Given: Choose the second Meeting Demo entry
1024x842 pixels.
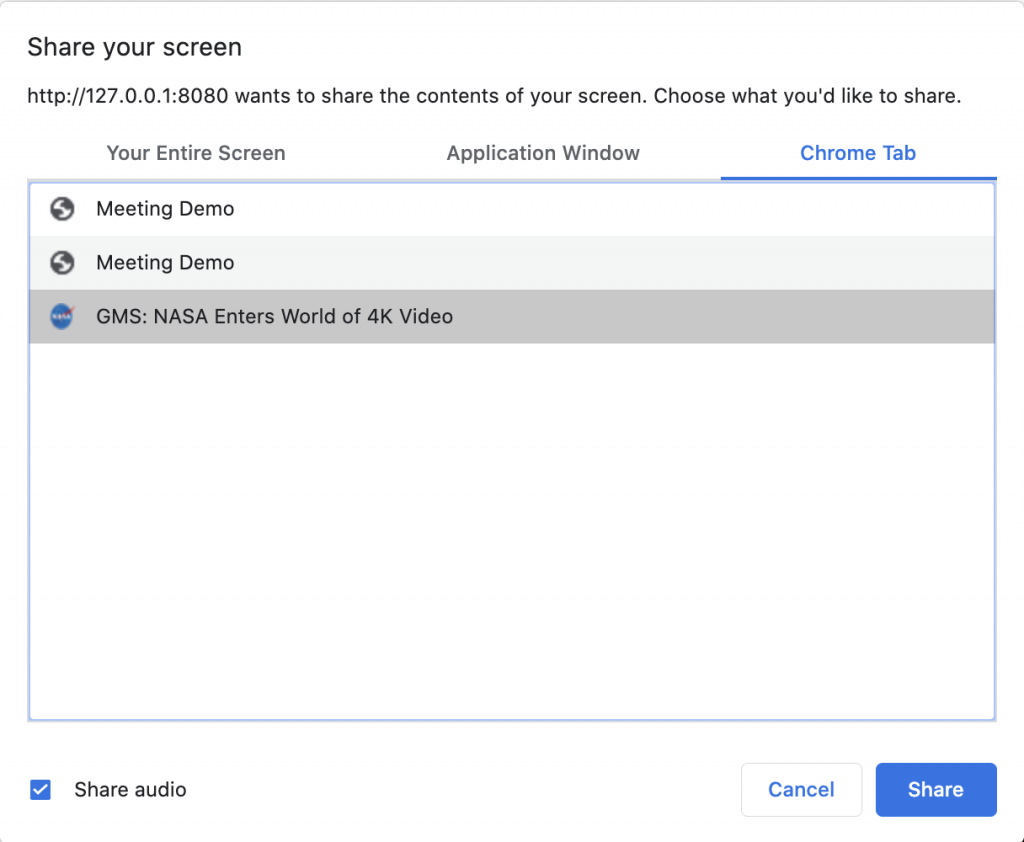Looking at the screenshot, I should click(300, 262).
